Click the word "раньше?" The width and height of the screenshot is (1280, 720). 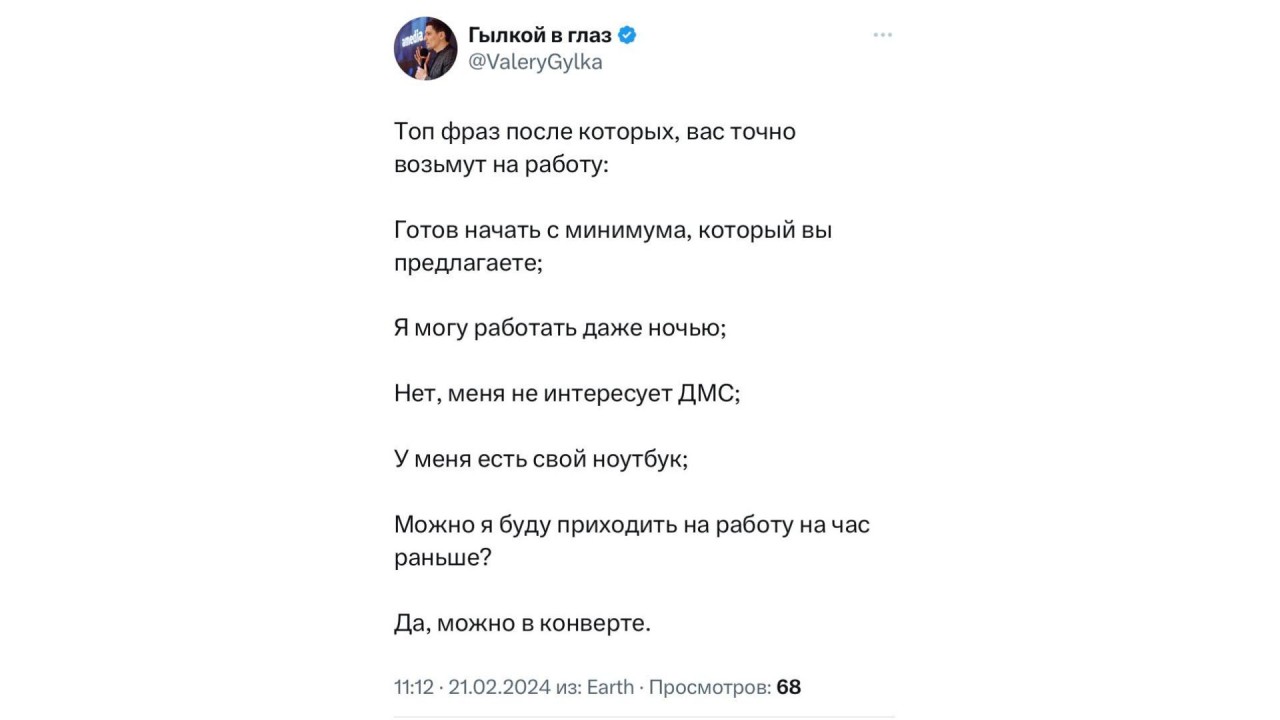coord(443,558)
